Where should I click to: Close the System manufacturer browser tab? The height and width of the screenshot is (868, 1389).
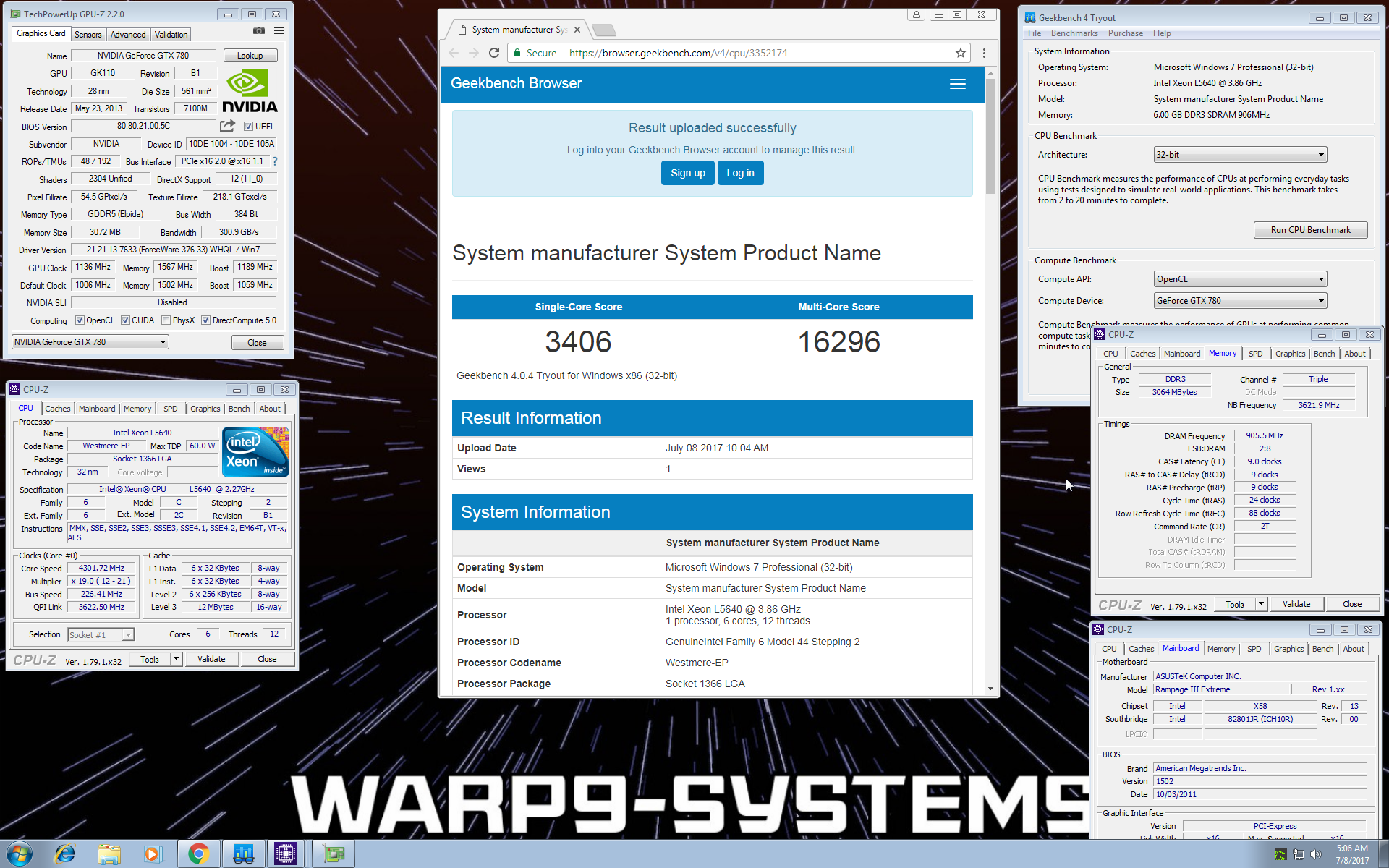577,30
